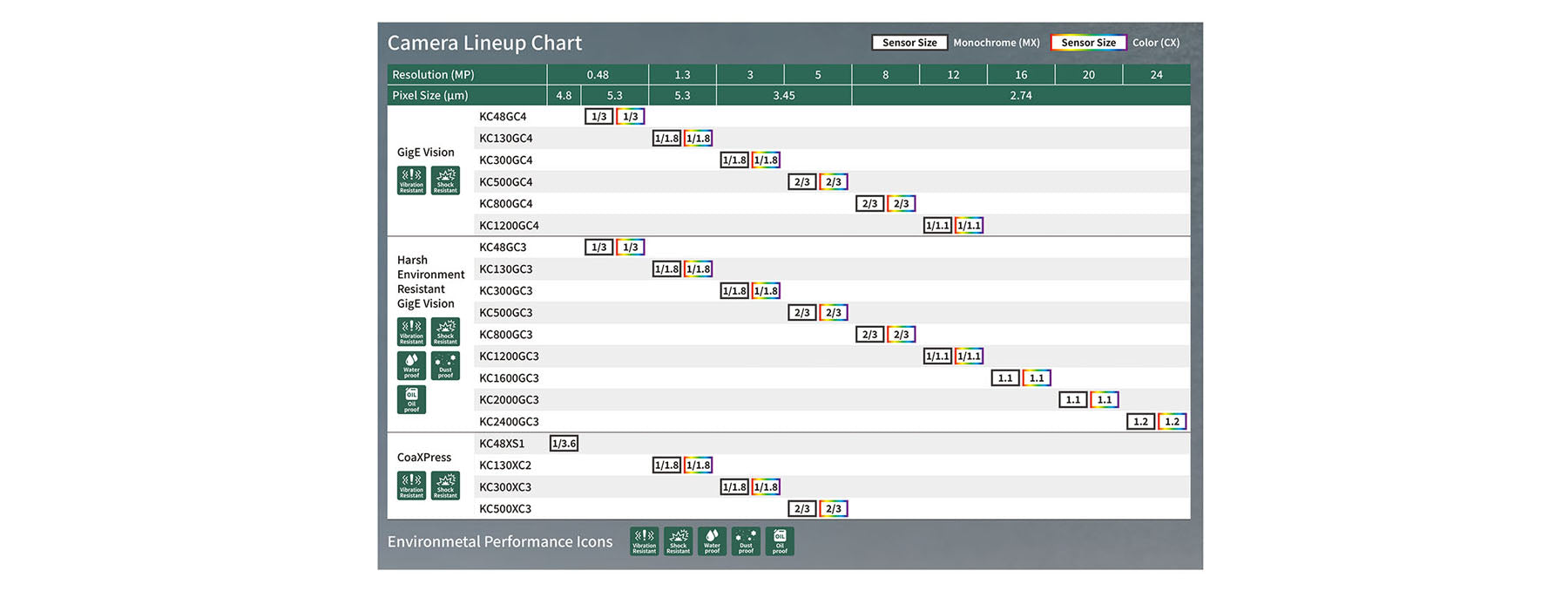Click the Vibration Resistant icon under GigE Vision
Viewport: 1568px width, 591px height.
(411, 180)
